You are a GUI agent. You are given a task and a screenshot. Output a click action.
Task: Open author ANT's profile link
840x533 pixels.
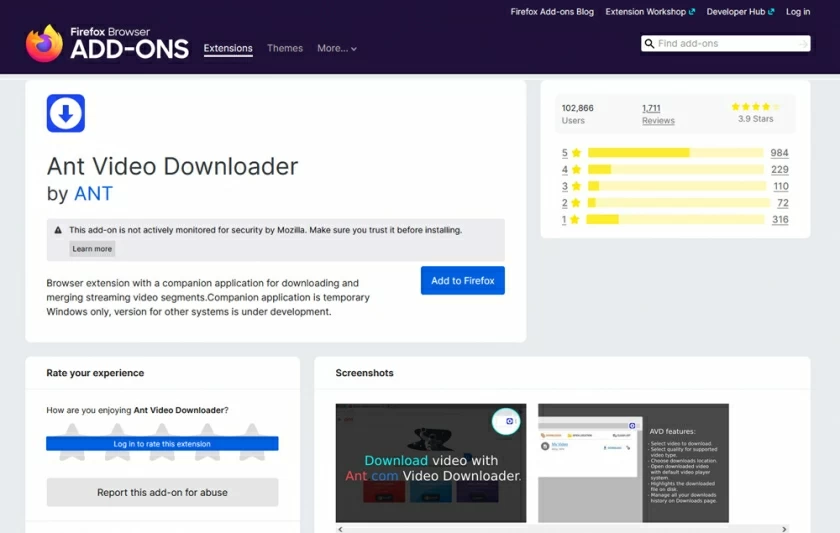(93, 193)
